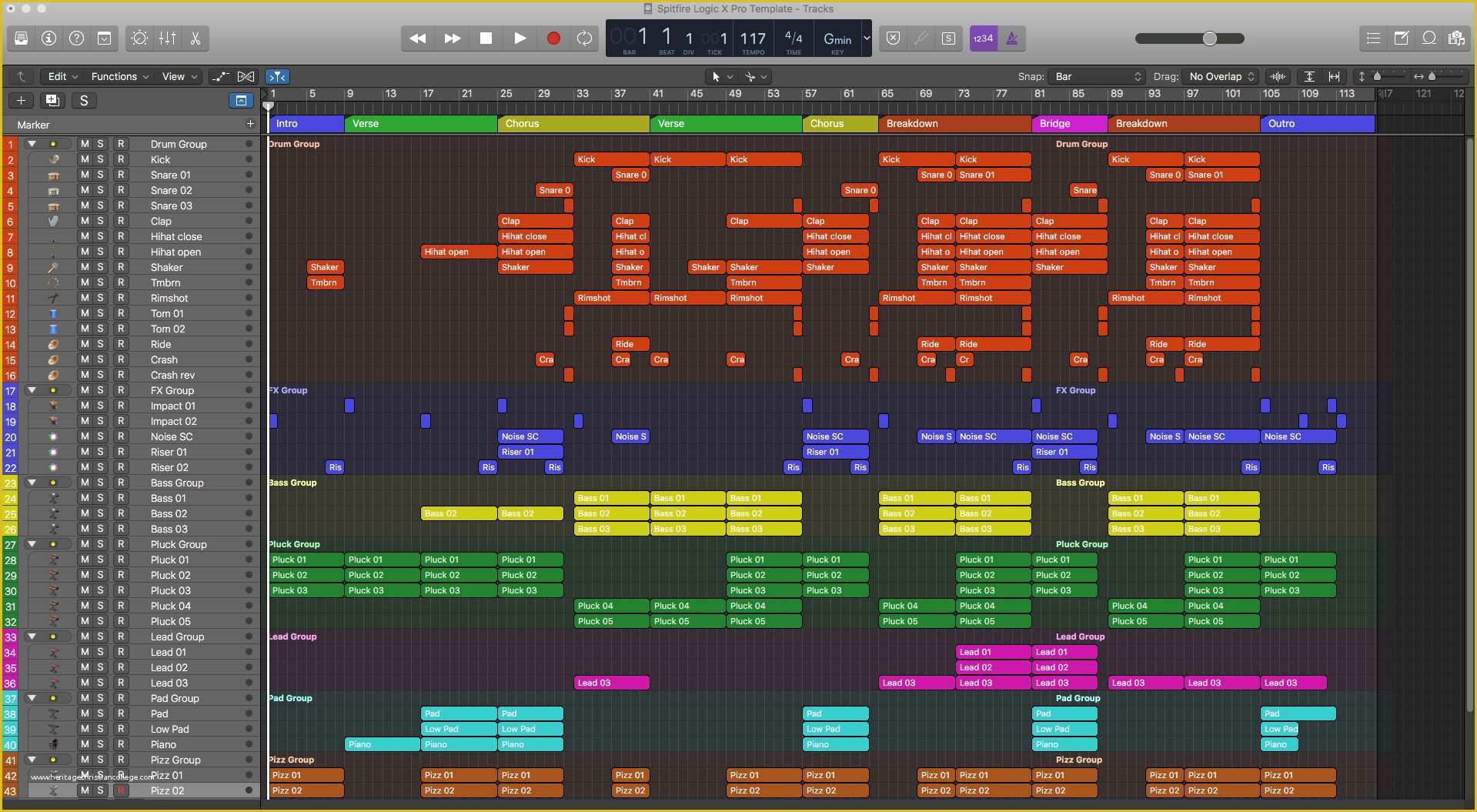Collapse the Lead Group track stack
1477x812 pixels.
(32, 637)
